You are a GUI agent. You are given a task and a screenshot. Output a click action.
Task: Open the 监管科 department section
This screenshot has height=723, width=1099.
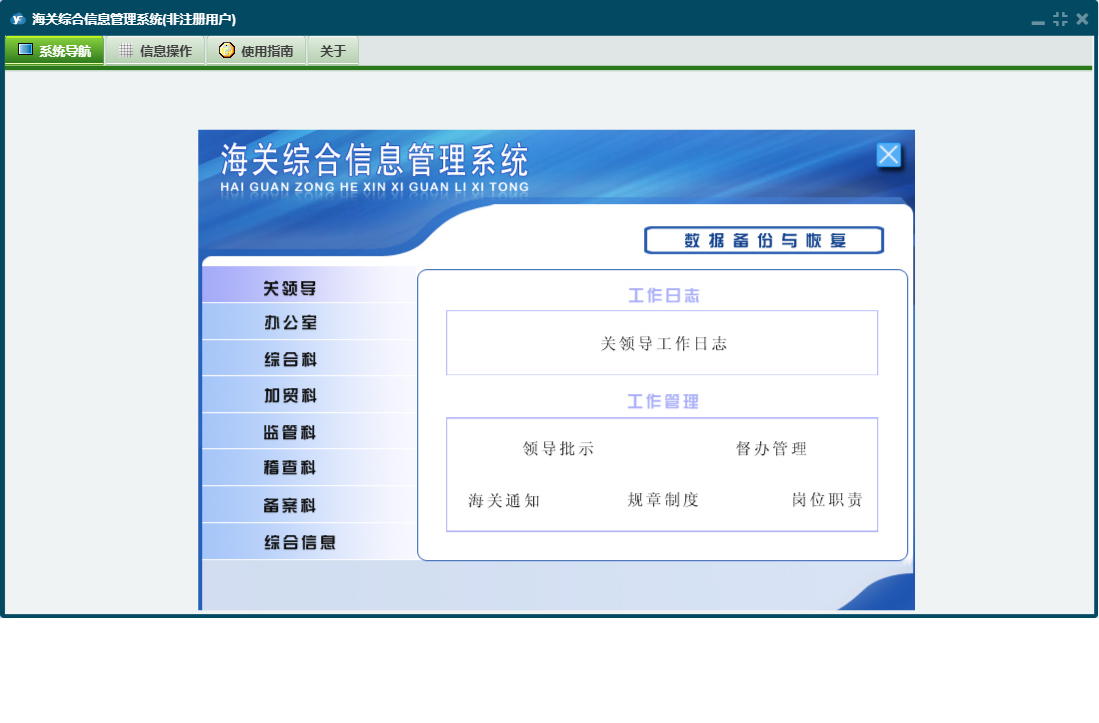pos(290,432)
